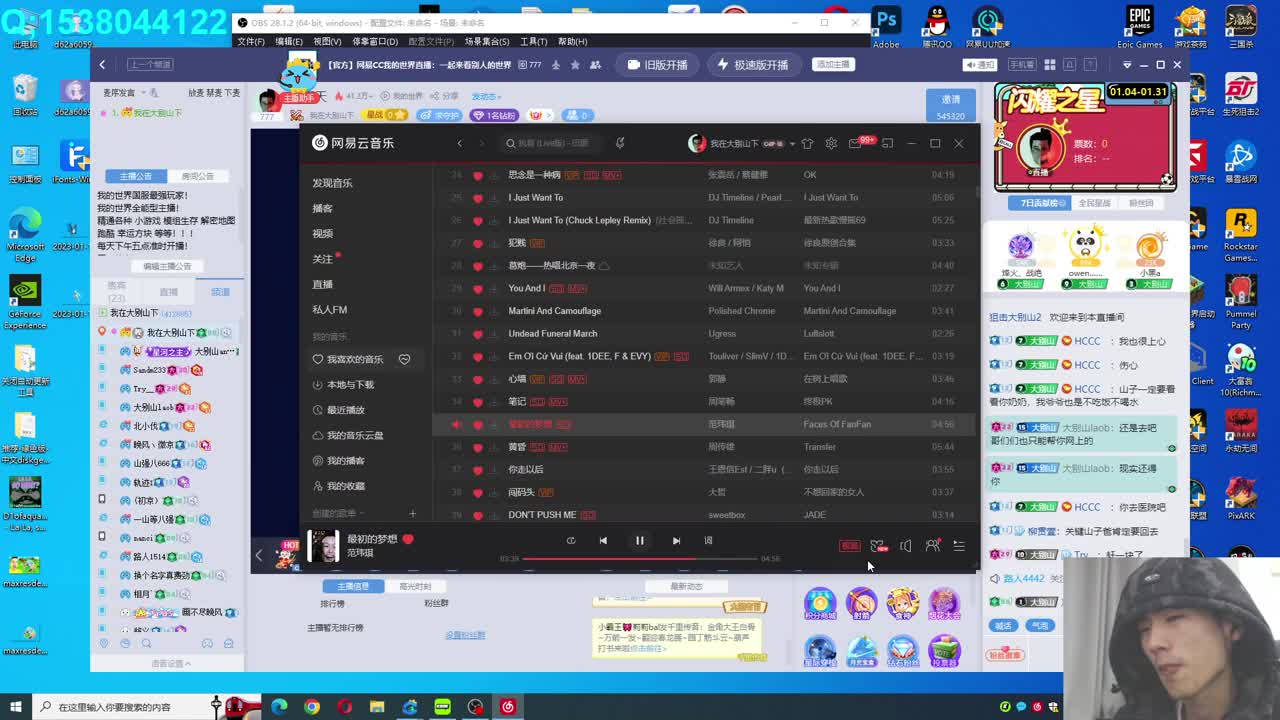This screenshot has height=720, width=1280.
Task: Click 编辑主播公告 button
Action: click(167, 266)
